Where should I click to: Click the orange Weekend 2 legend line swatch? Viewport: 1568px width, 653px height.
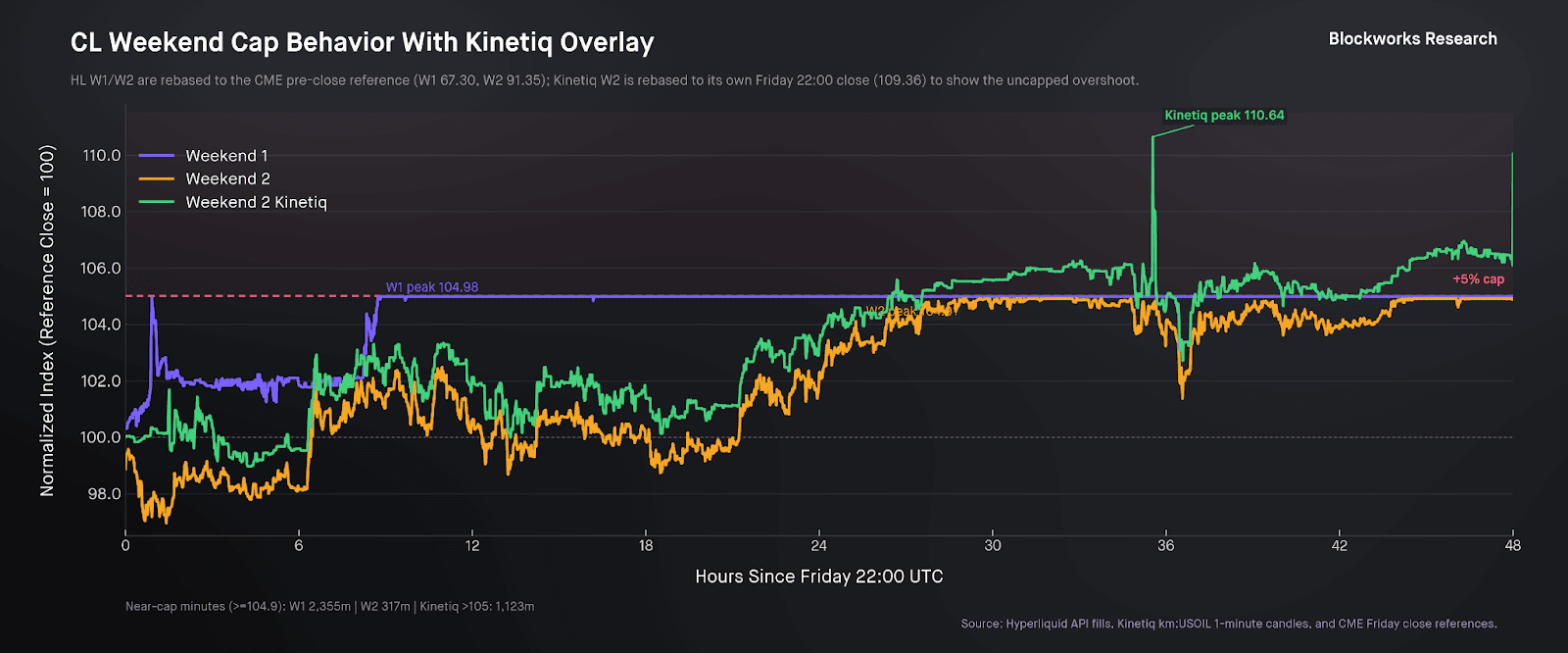click(156, 179)
